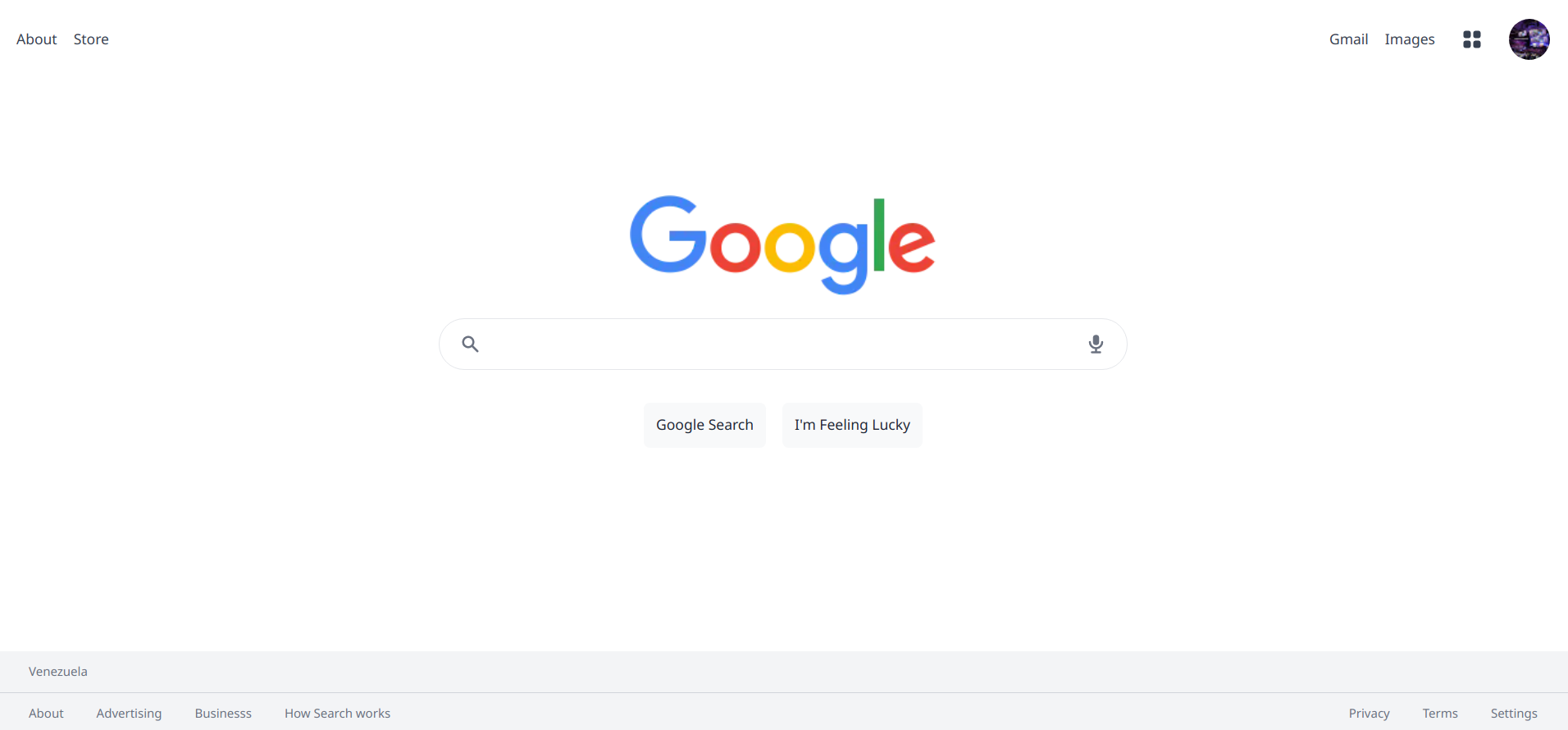Image resolution: width=1568 pixels, height=730 pixels.
Task: Open footer About link
Action: point(46,714)
